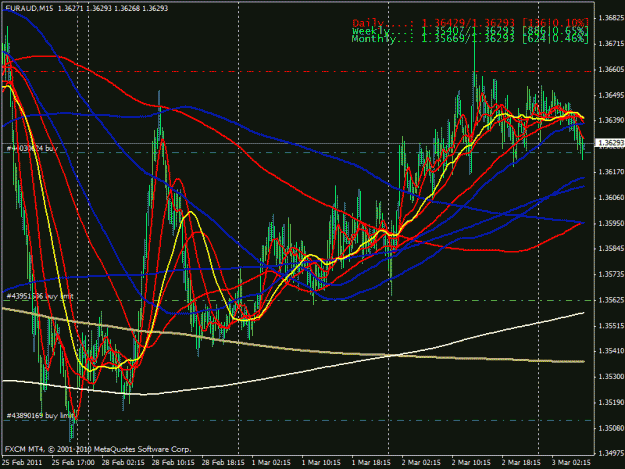The width and height of the screenshot is (625, 469).
Task: Click the 1.34975 price scale label
Action: click(611, 453)
